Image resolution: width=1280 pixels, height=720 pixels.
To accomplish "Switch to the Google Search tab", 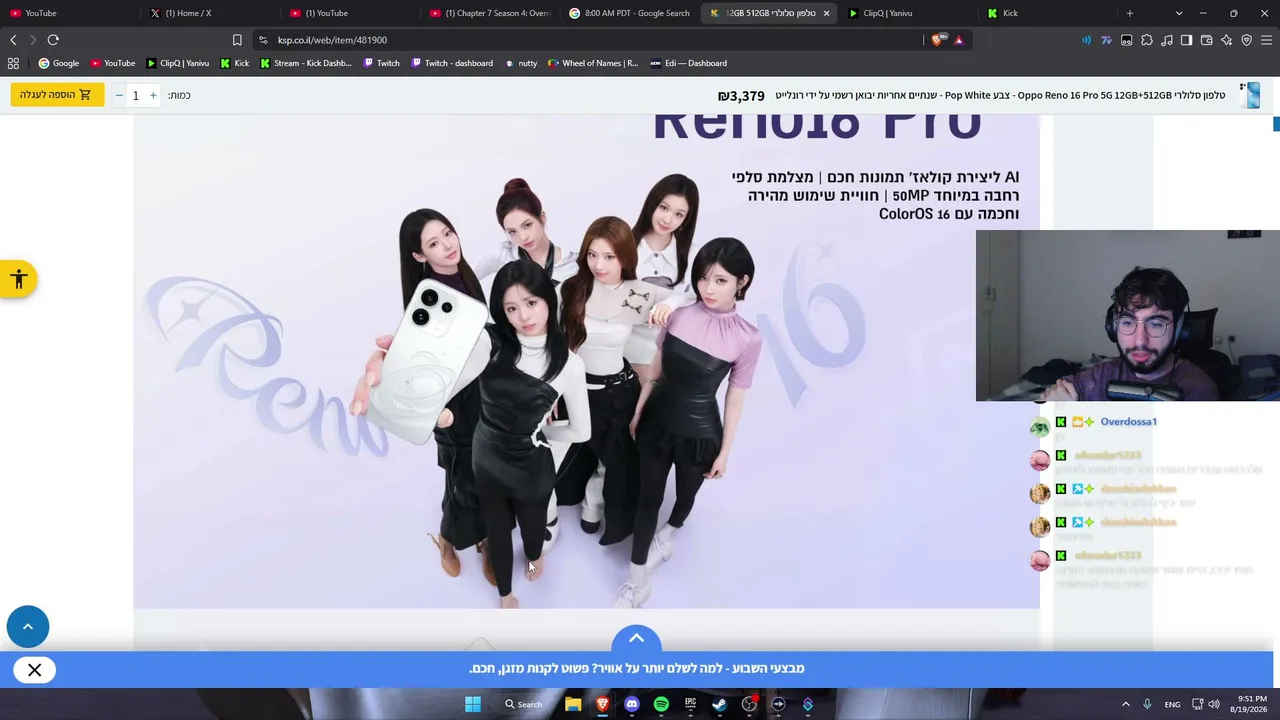I will point(631,13).
